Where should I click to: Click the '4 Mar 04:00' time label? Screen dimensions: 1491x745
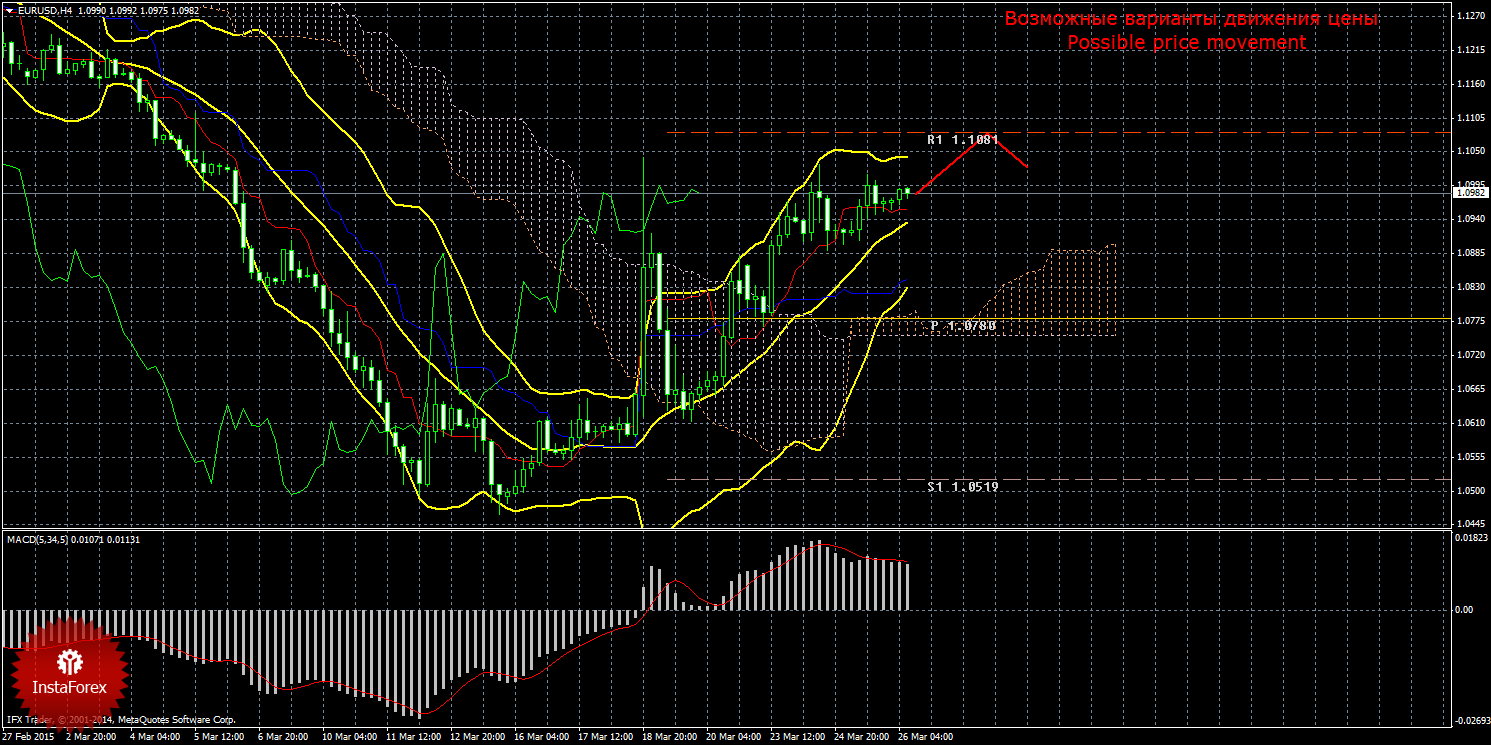click(154, 737)
